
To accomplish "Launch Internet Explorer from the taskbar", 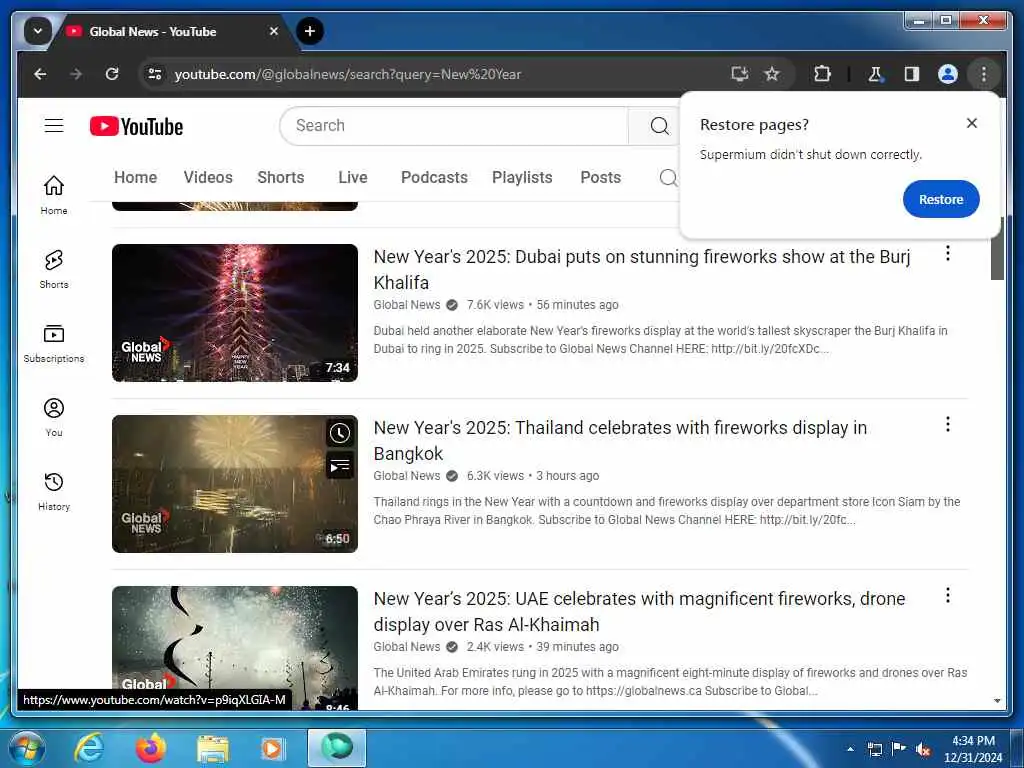I will (x=88, y=748).
